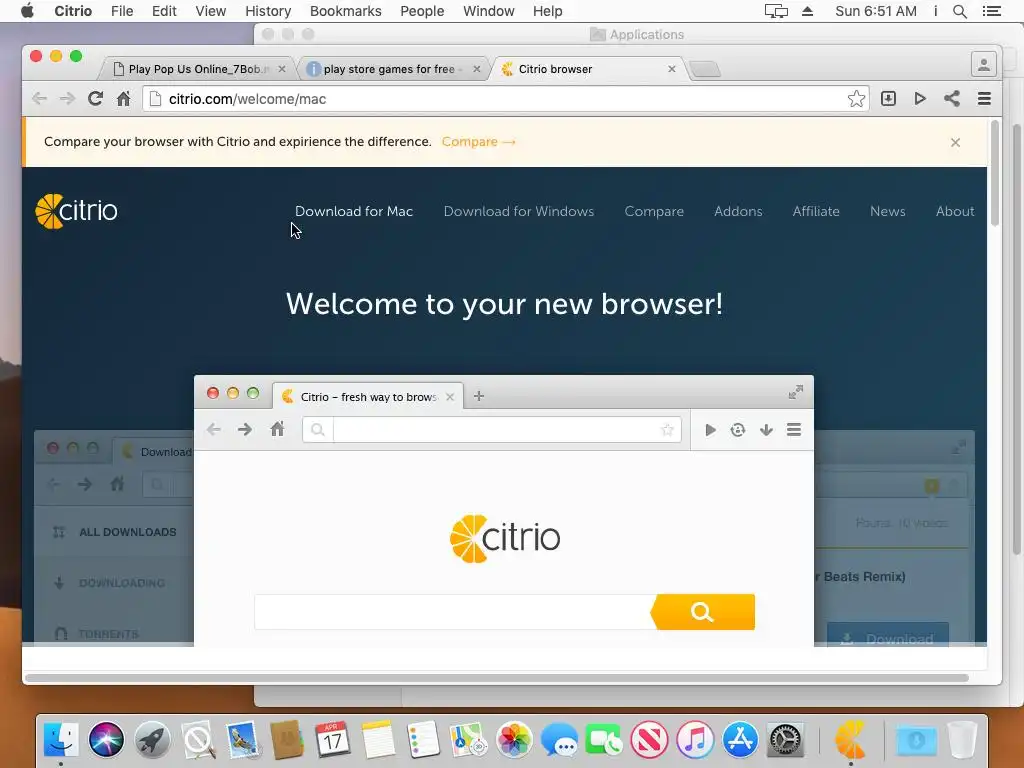This screenshot has width=1024, height=768.
Task: Launch Siri from the Dock
Action: (x=106, y=740)
